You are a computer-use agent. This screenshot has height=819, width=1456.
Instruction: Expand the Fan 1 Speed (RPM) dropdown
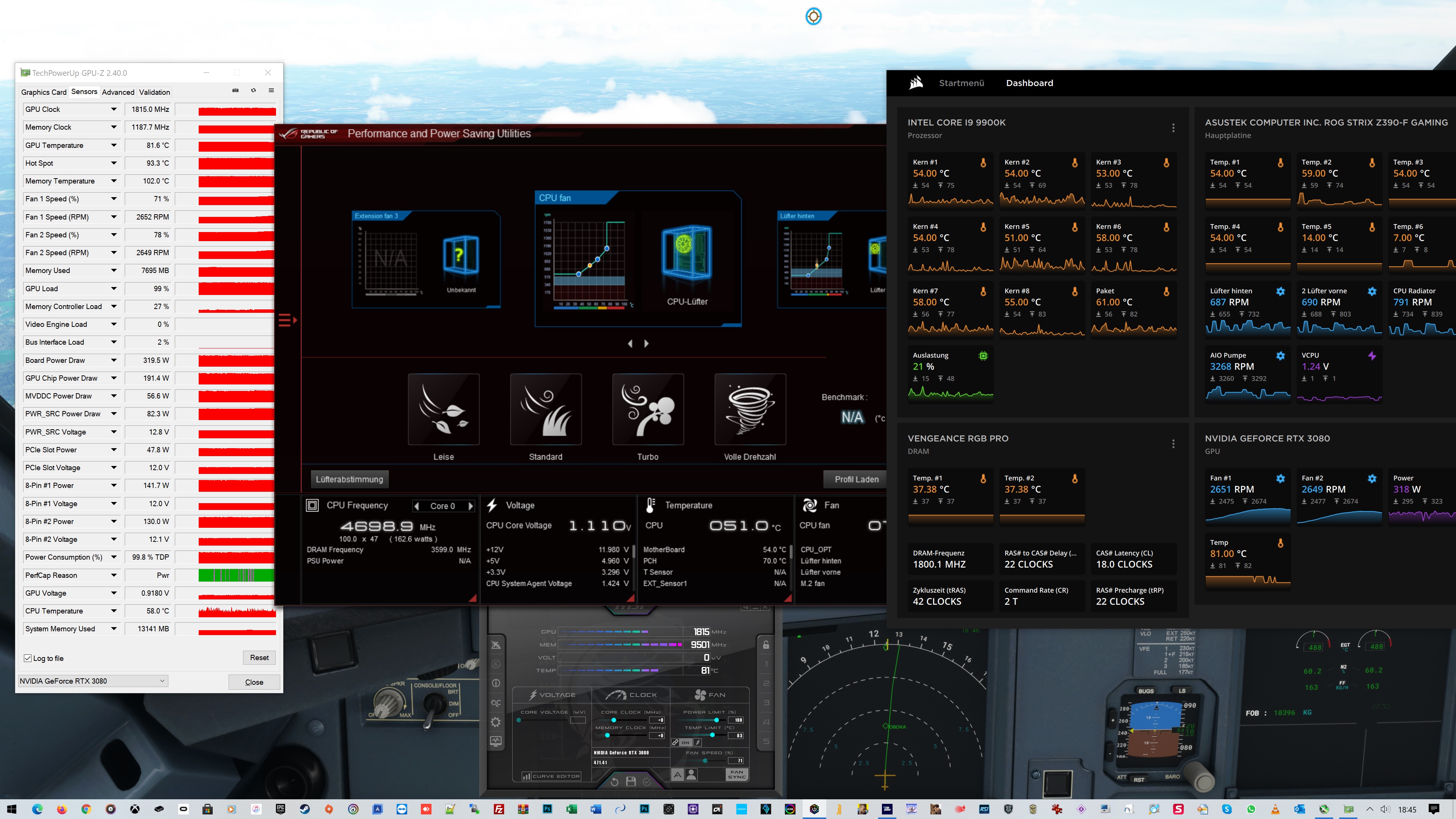coord(114,217)
